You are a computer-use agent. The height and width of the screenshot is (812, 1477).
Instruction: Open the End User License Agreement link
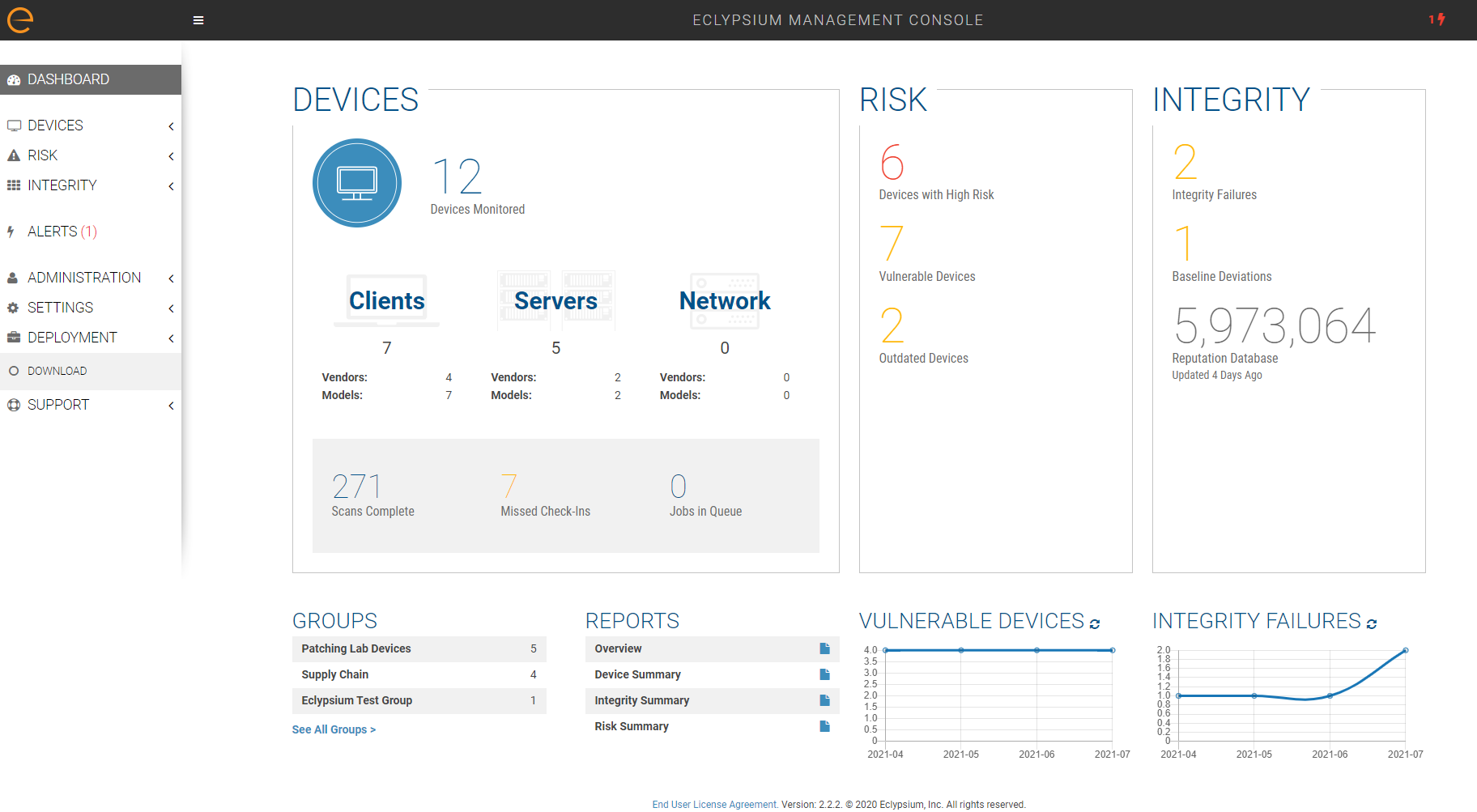tap(715, 804)
